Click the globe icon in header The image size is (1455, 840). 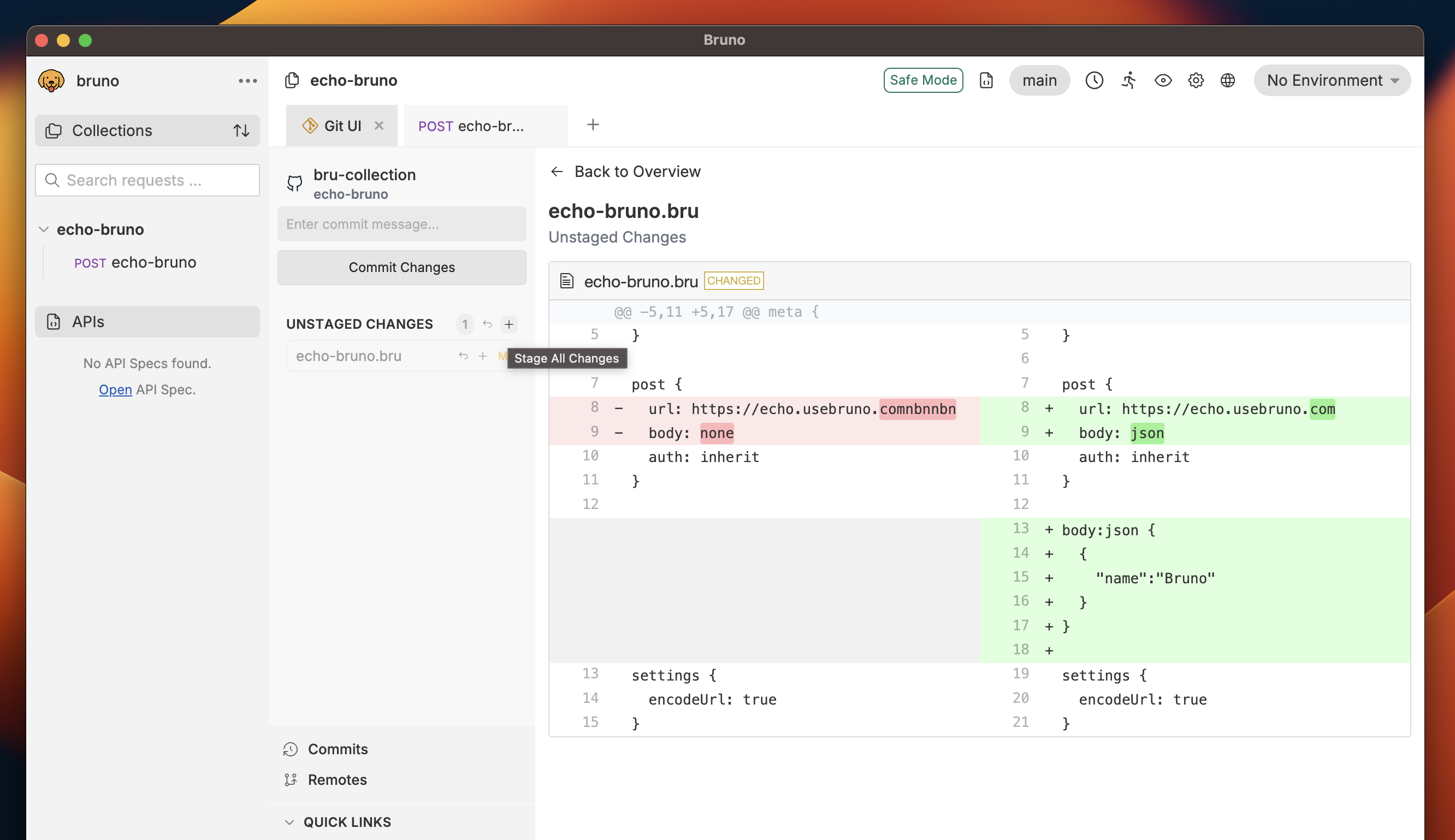pyautogui.click(x=1228, y=80)
